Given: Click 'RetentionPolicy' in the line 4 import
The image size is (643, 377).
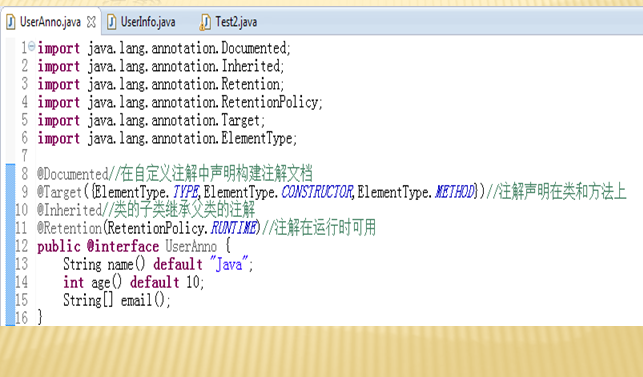Looking at the screenshot, I should point(269,102).
